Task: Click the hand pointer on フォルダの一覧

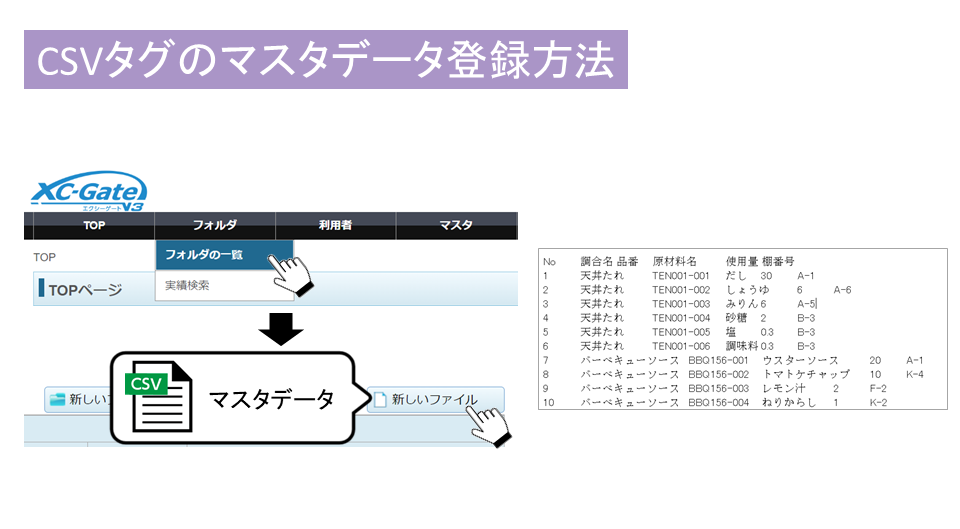Action: [292, 274]
